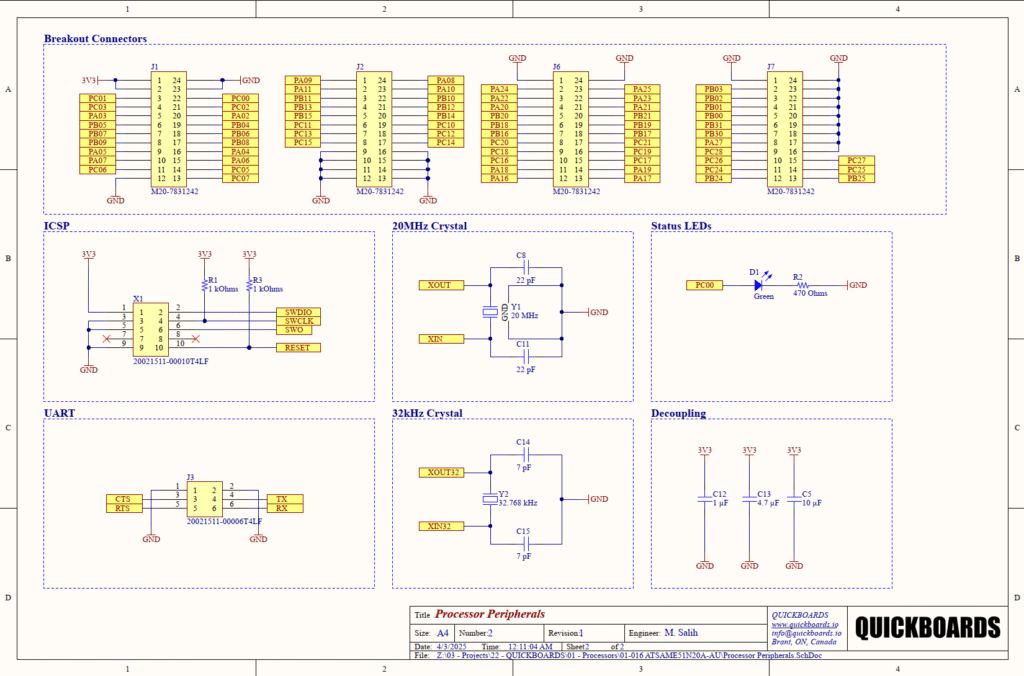Click the XOUT32 net port
This screenshot has height=676, width=1024.
coord(441,472)
